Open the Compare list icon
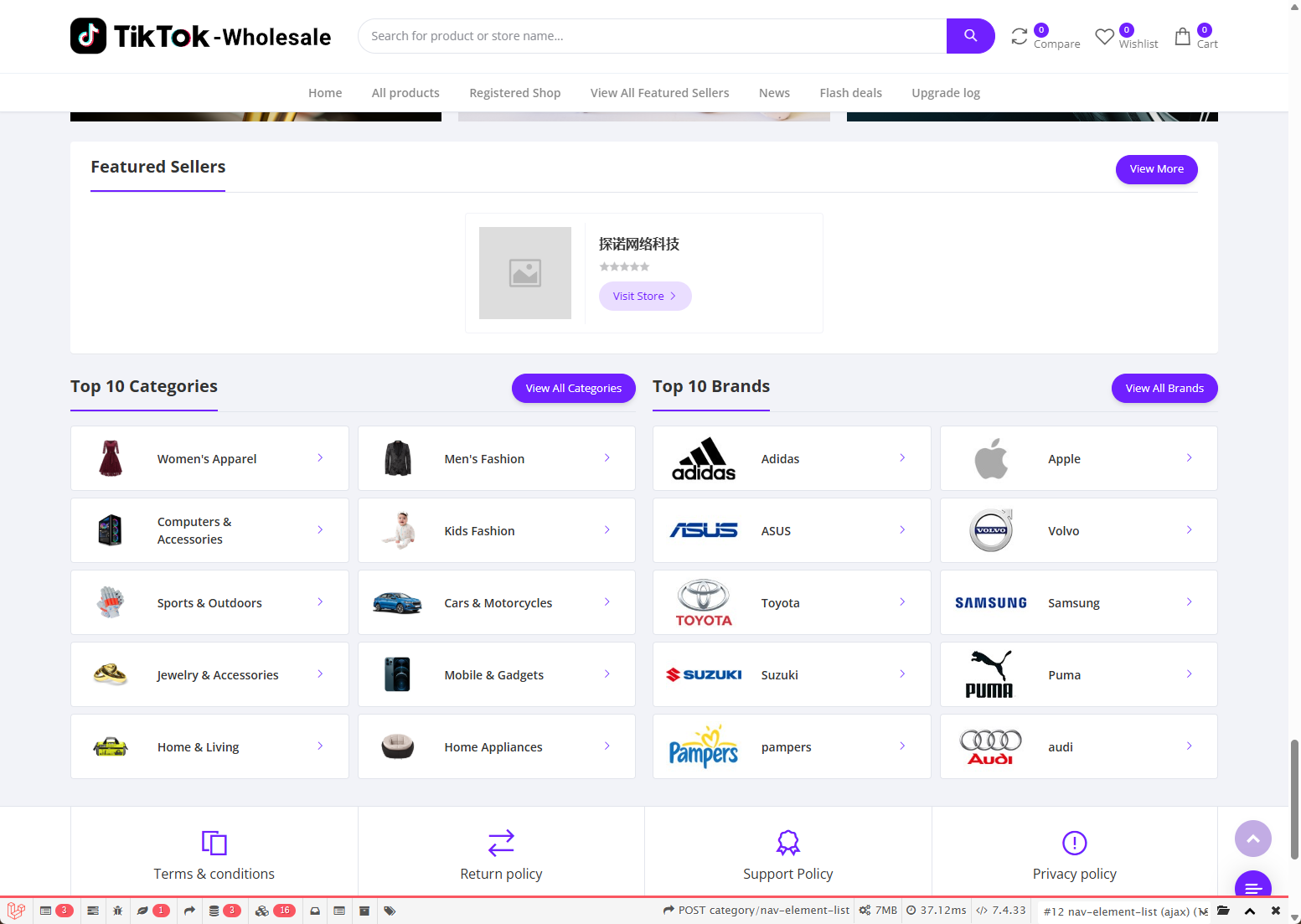 click(x=1020, y=36)
